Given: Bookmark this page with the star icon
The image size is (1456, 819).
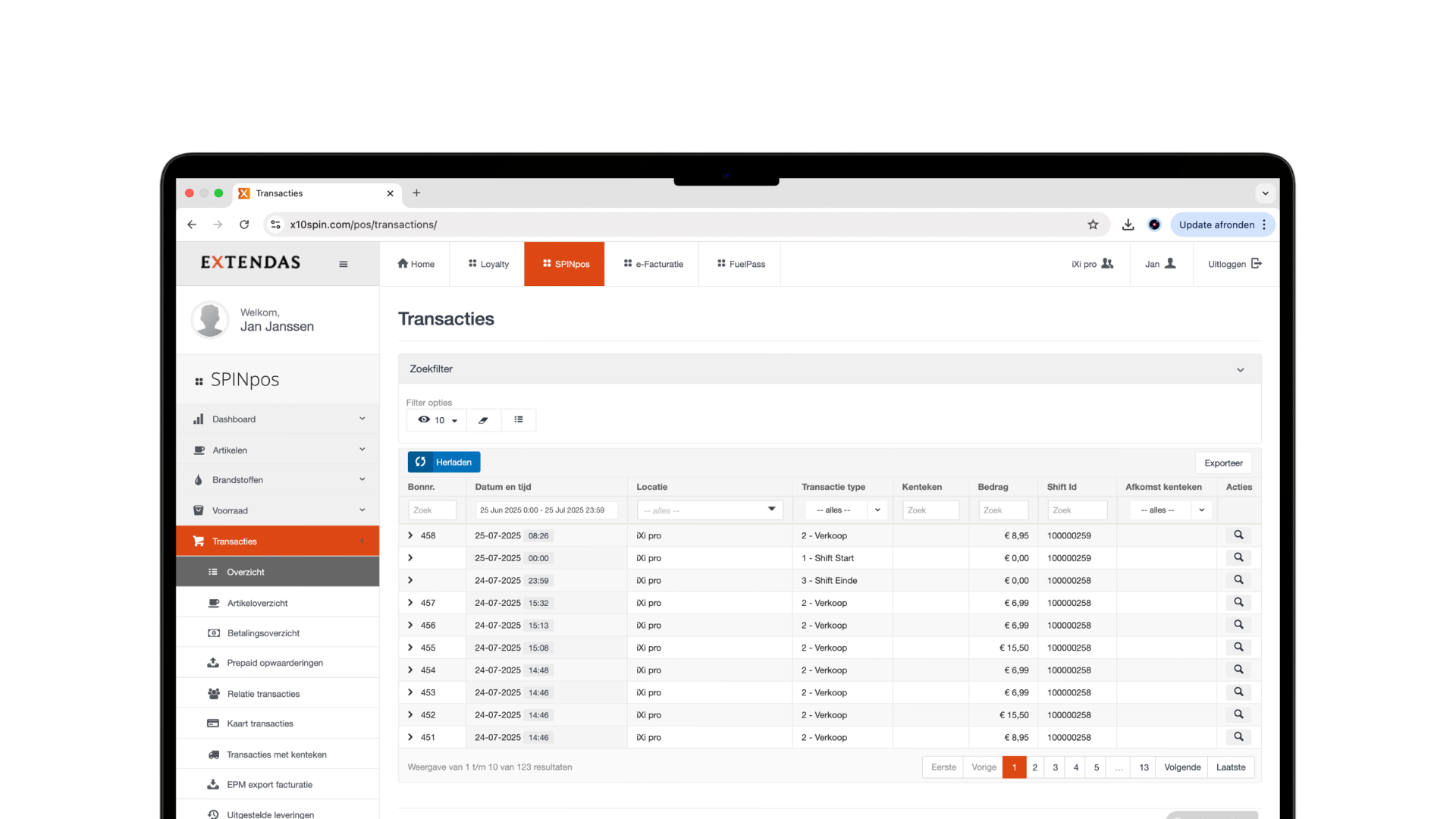Looking at the screenshot, I should point(1093,224).
